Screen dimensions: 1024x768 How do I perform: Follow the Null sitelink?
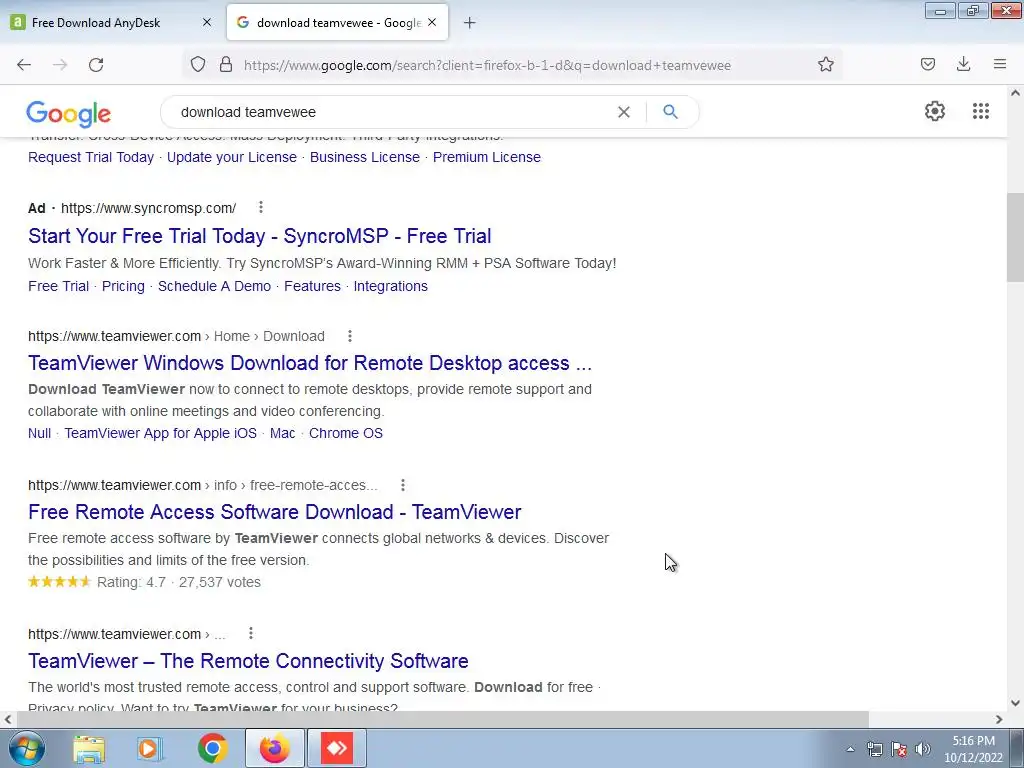tap(39, 433)
